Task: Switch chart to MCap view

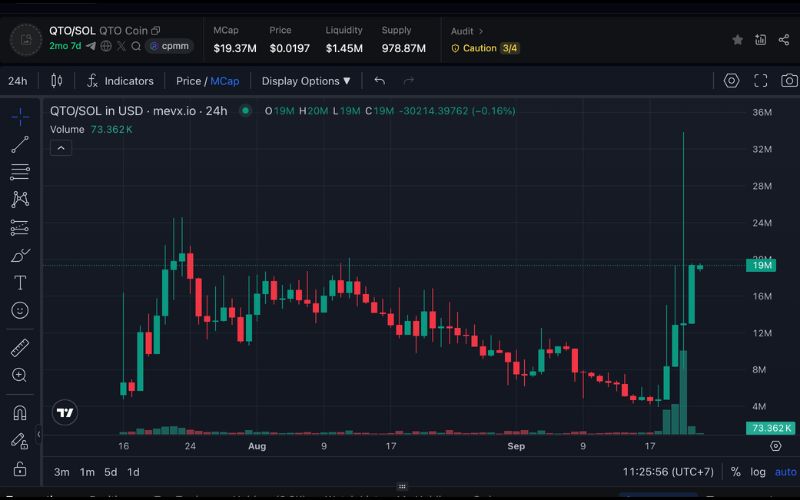Action: tap(224, 81)
